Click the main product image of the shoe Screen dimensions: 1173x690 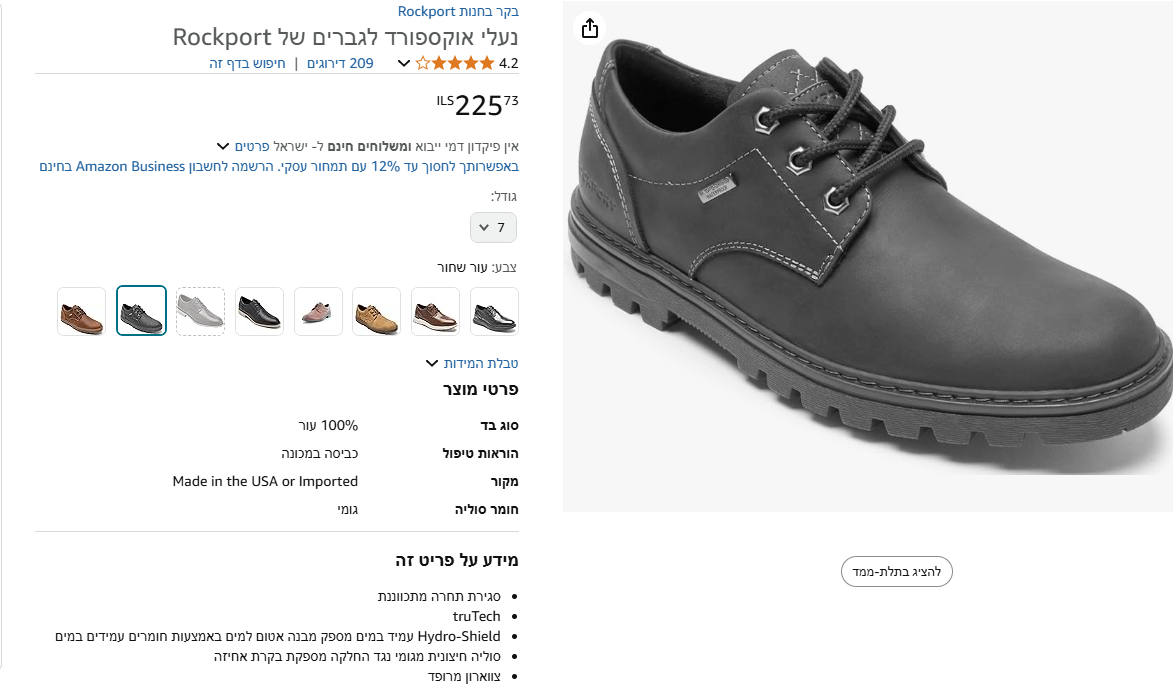coord(868,255)
